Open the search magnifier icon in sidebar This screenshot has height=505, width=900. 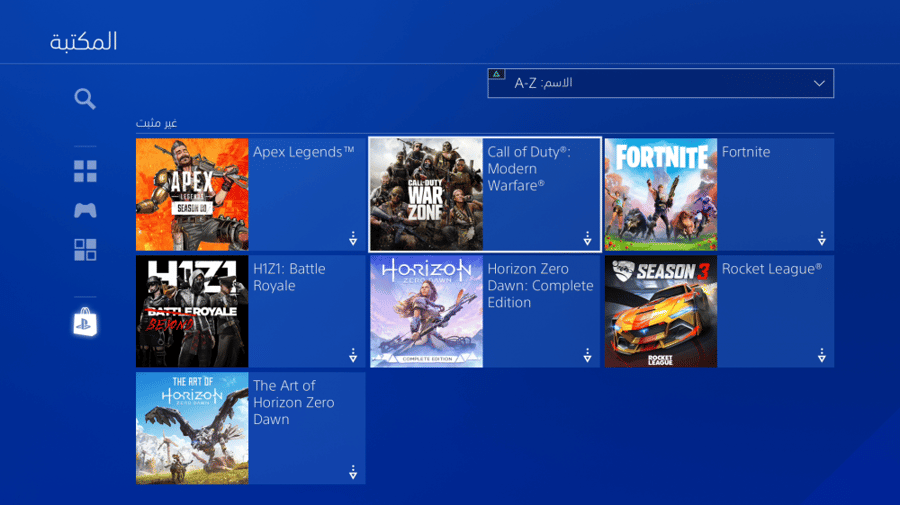(x=85, y=99)
